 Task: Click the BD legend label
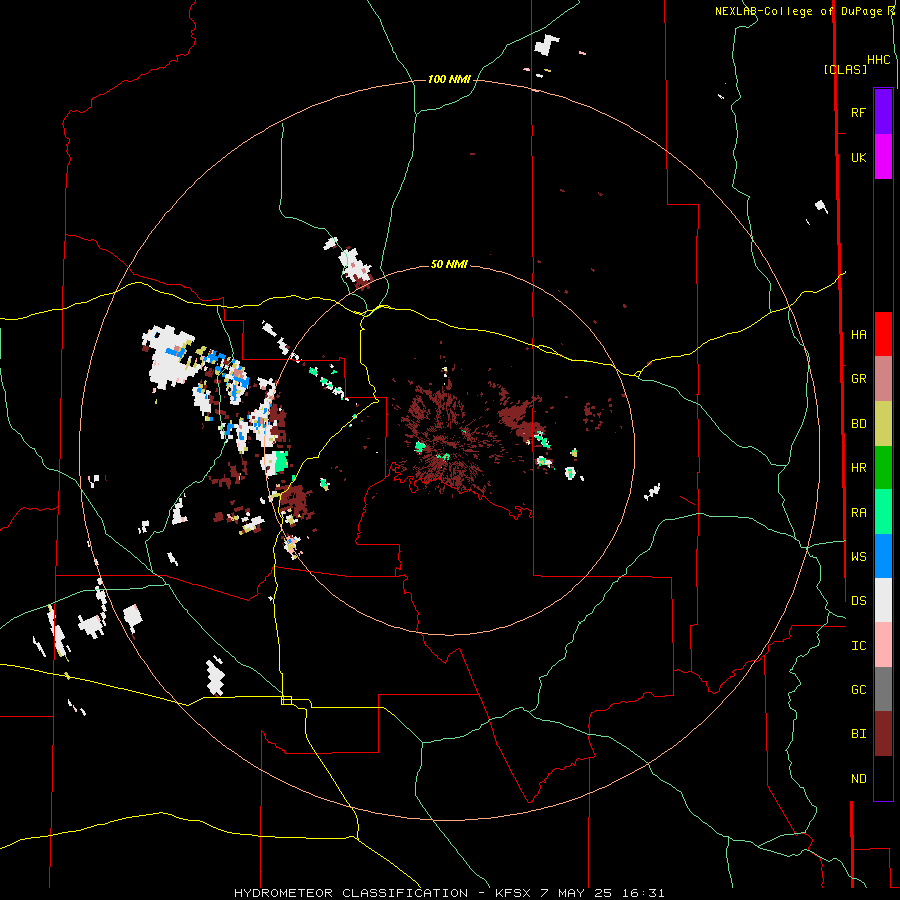click(858, 424)
